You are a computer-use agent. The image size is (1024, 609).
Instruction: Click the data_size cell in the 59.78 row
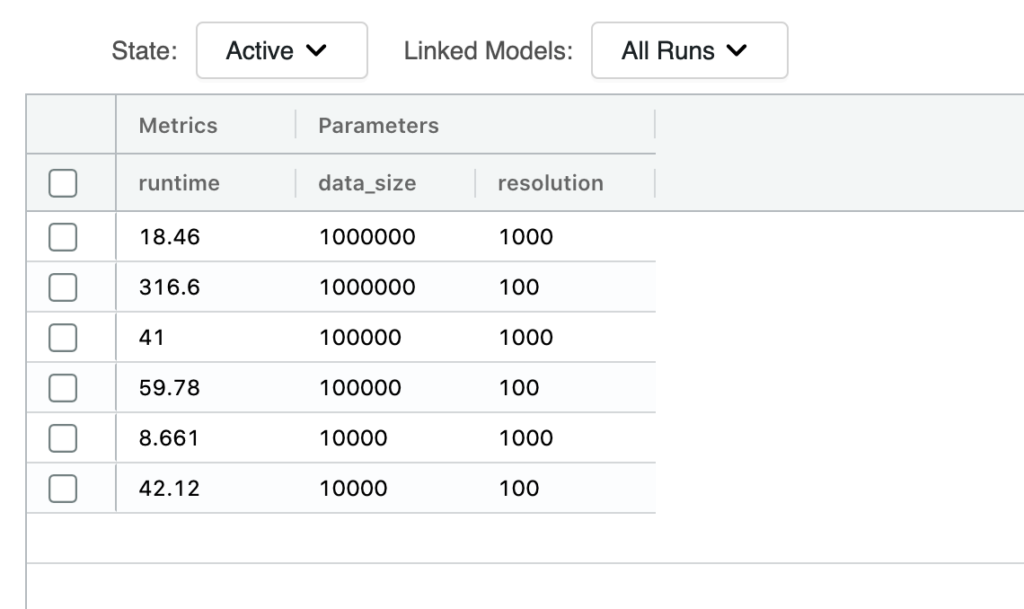coord(360,388)
